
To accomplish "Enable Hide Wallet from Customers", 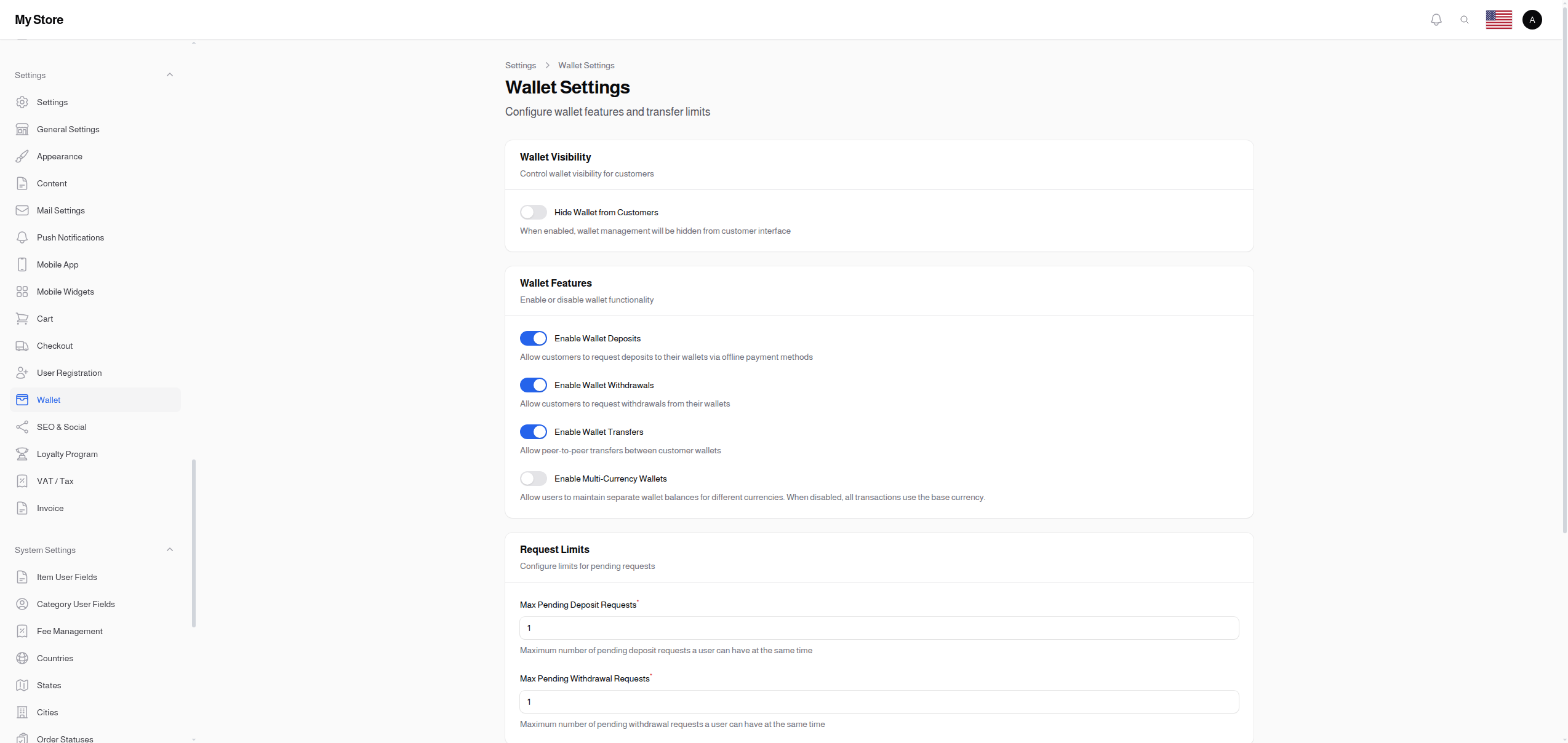I will (x=533, y=212).
